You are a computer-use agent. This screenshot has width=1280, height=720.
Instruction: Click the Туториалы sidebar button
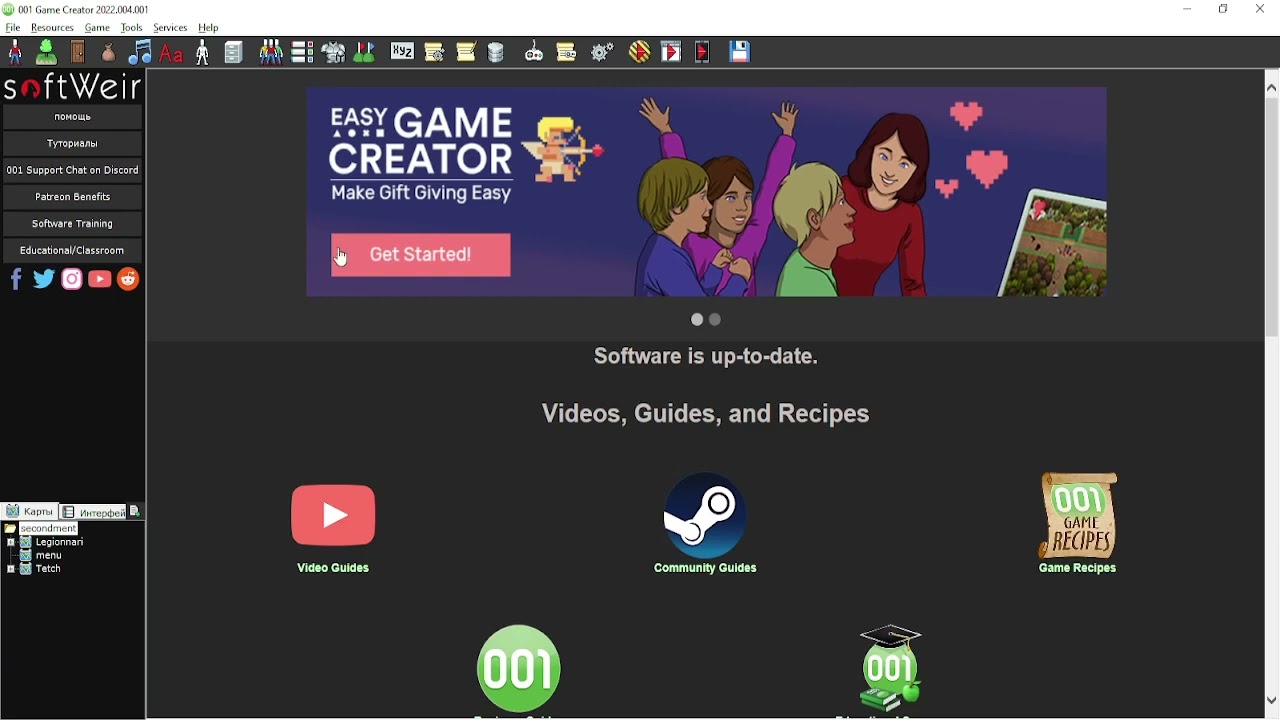(x=73, y=144)
